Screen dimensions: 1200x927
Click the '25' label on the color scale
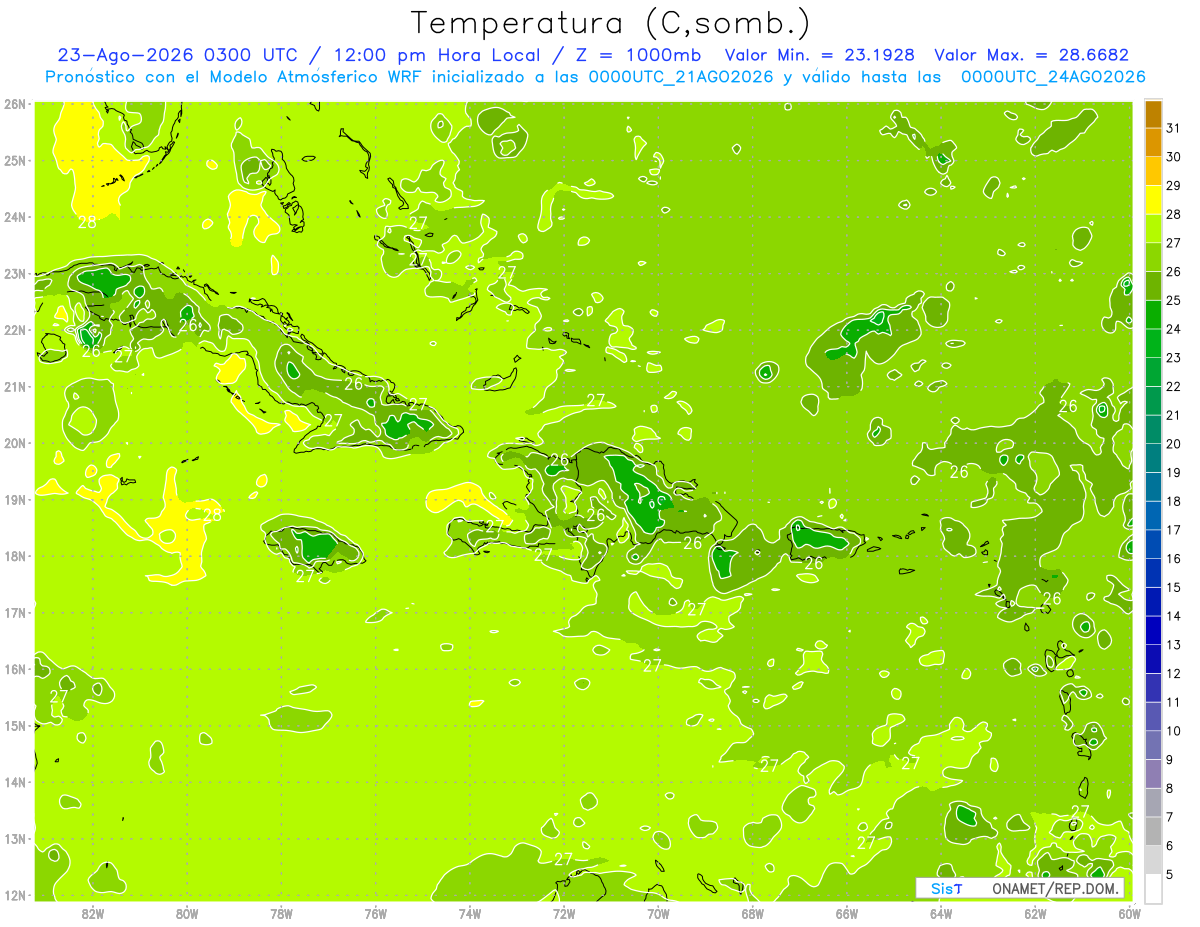coord(1174,300)
